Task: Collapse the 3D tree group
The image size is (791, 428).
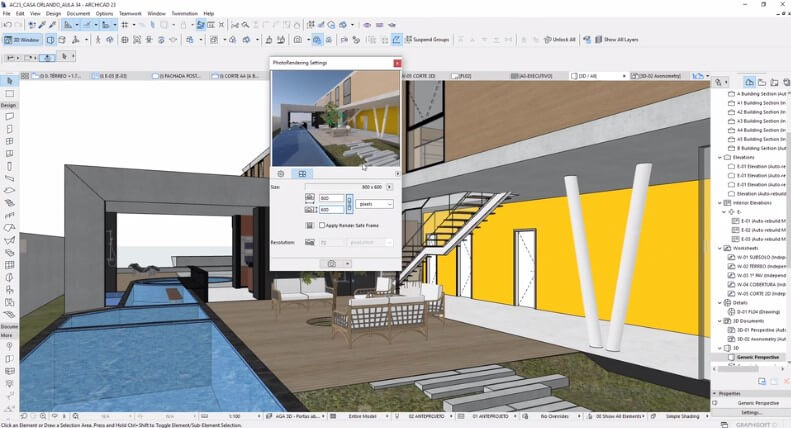Action: (720, 348)
